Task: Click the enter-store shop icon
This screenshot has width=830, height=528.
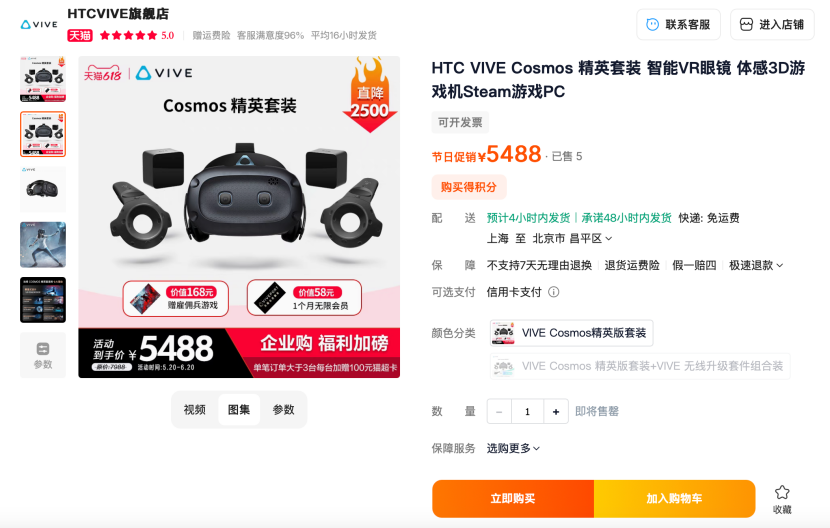Action: click(x=746, y=24)
